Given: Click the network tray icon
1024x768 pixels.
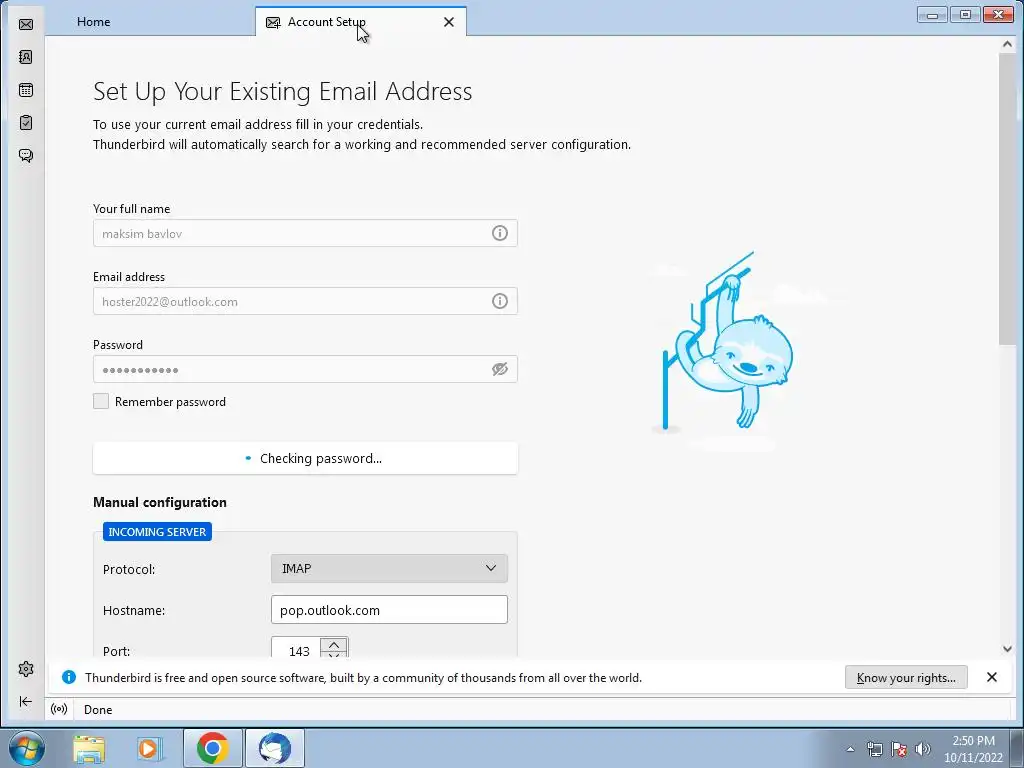Looking at the screenshot, I should click(874, 749).
